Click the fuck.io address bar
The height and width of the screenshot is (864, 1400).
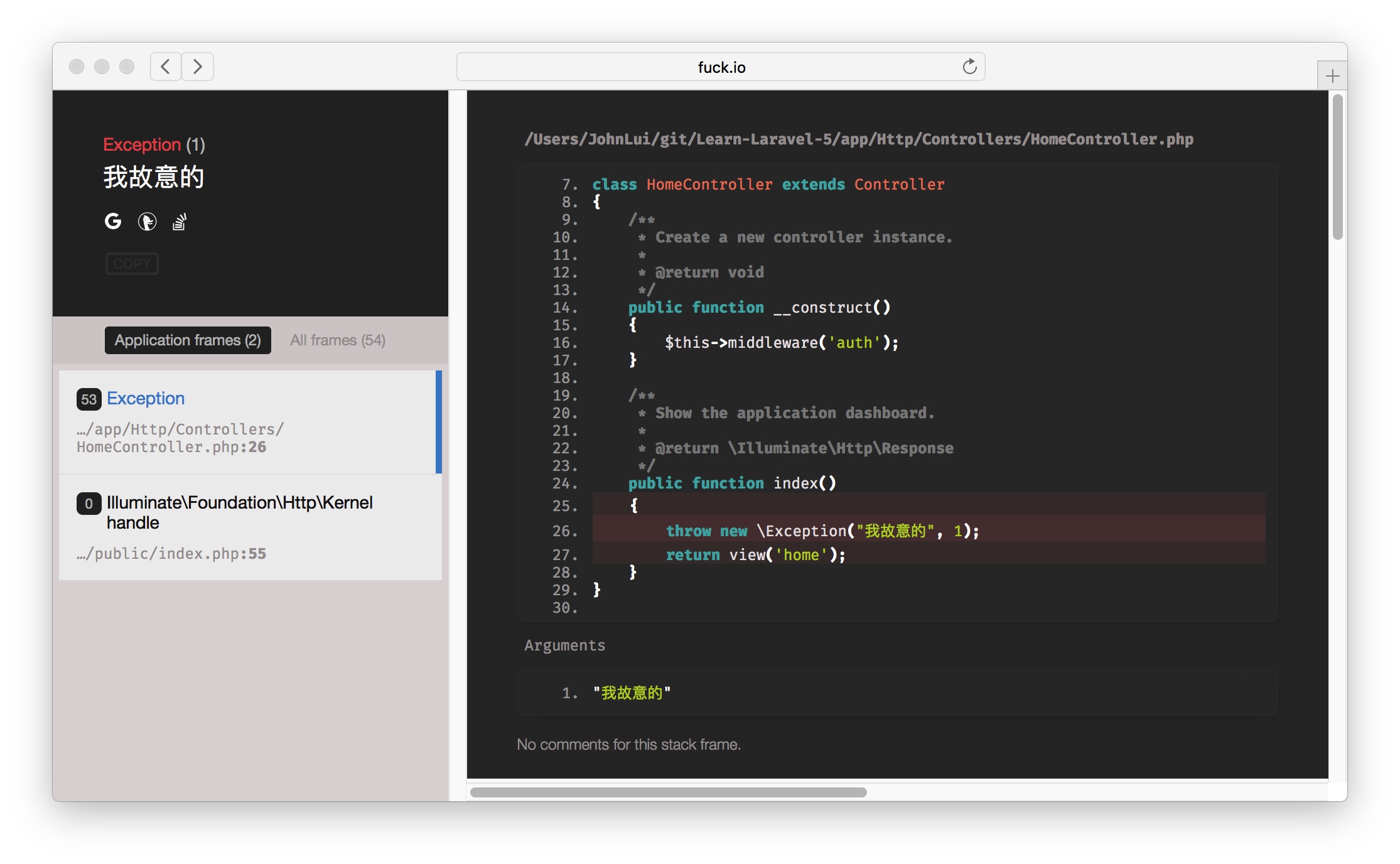721,67
